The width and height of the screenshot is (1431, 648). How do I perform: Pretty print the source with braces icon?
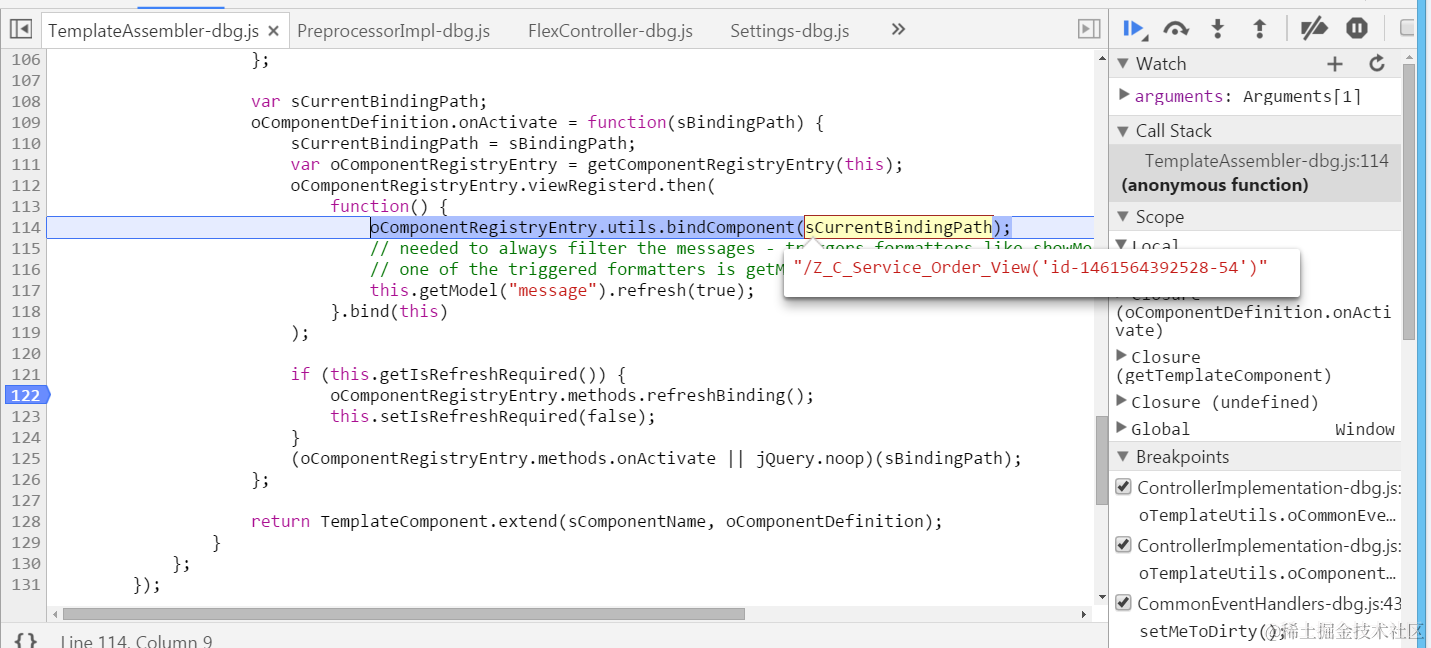[x=26, y=641]
